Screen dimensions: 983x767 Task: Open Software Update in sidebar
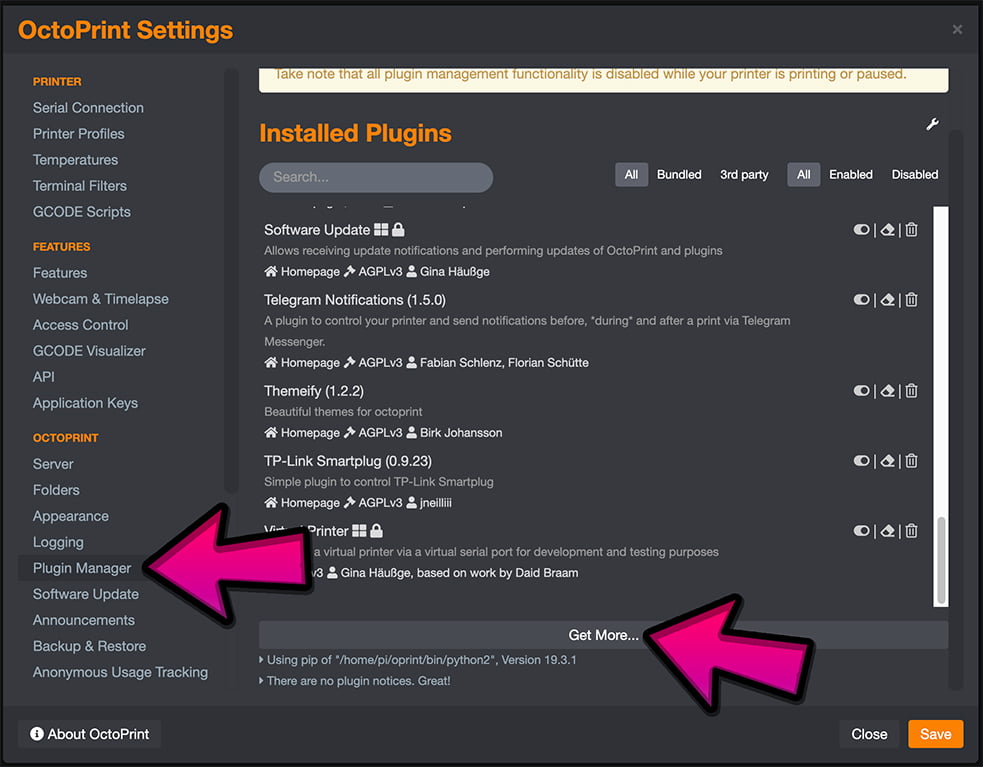pos(86,594)
